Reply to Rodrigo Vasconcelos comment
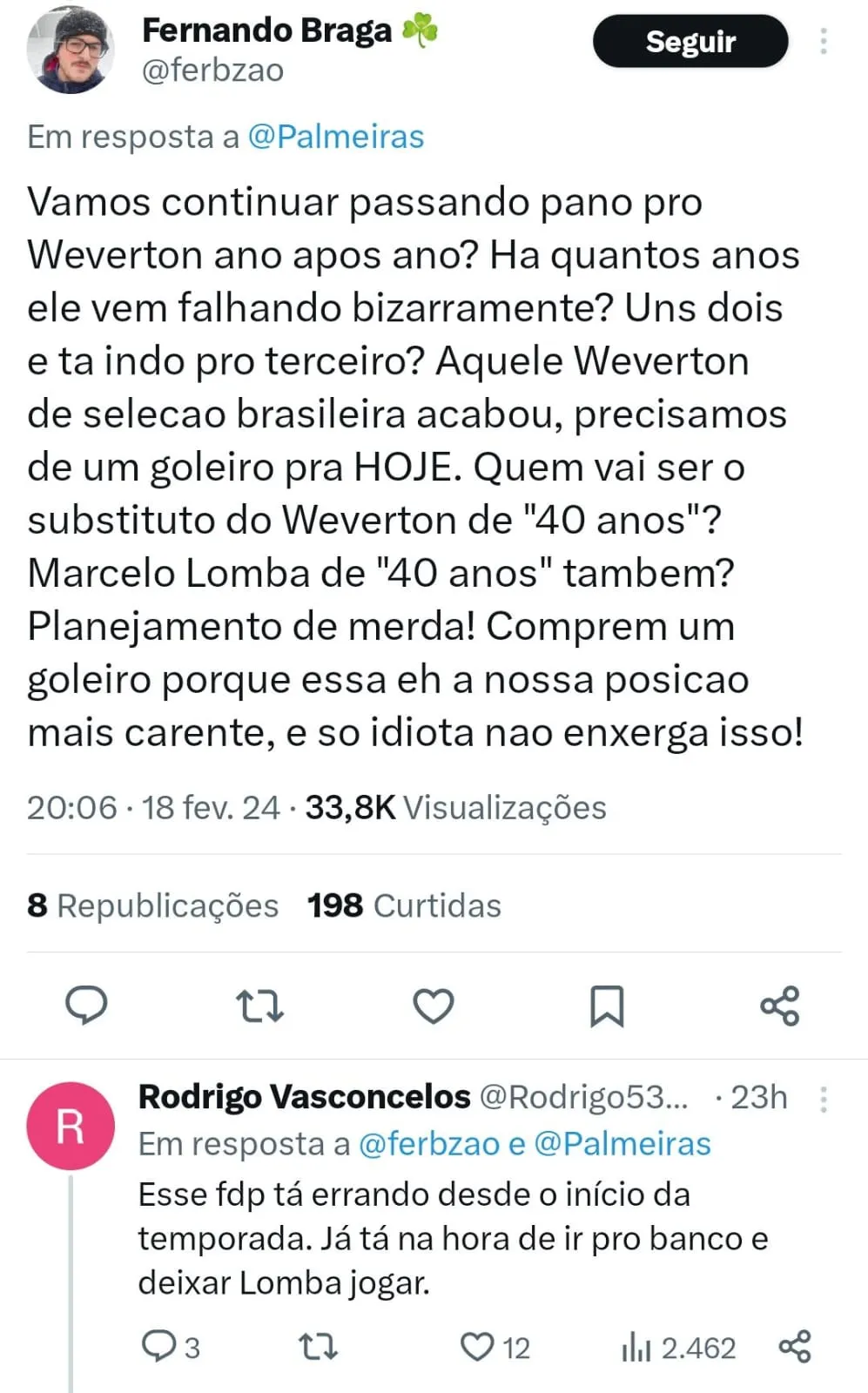868x1393 pixels. click(171, 1347)
